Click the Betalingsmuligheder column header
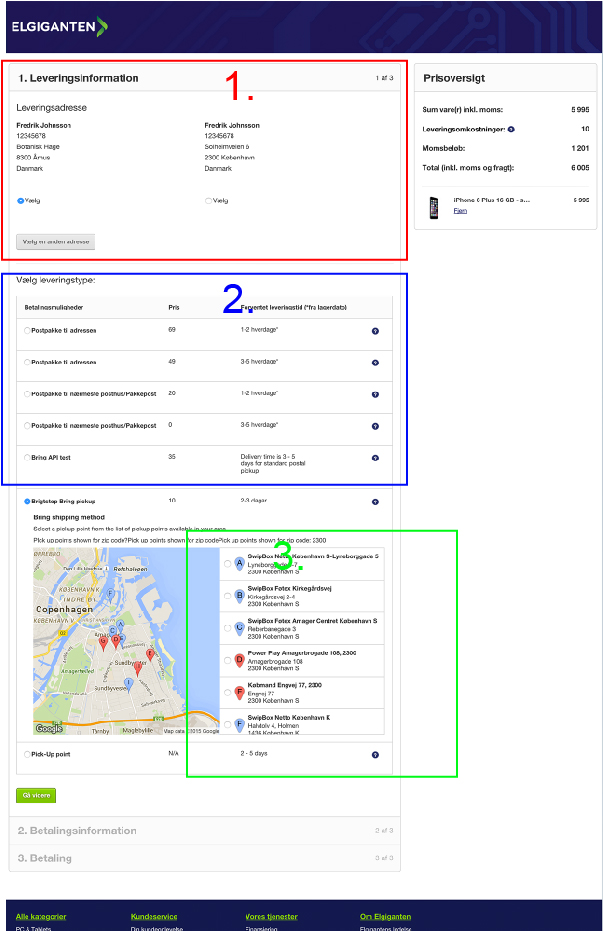603x931 pixels. (54, 308)
